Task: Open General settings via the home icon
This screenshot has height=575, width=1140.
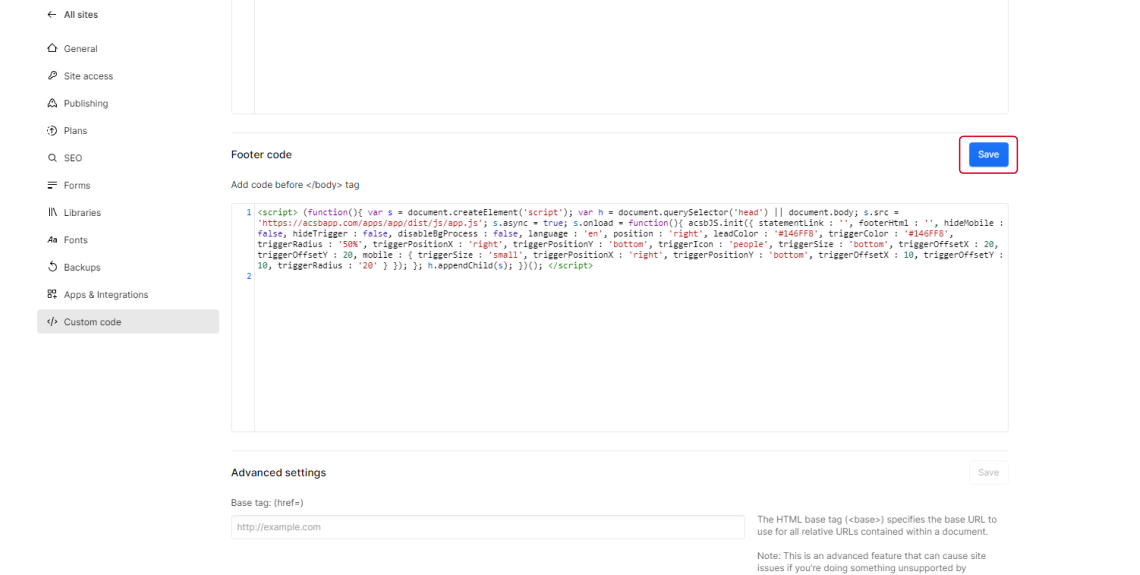Action: pyautogui.click(x=52, y=49)
